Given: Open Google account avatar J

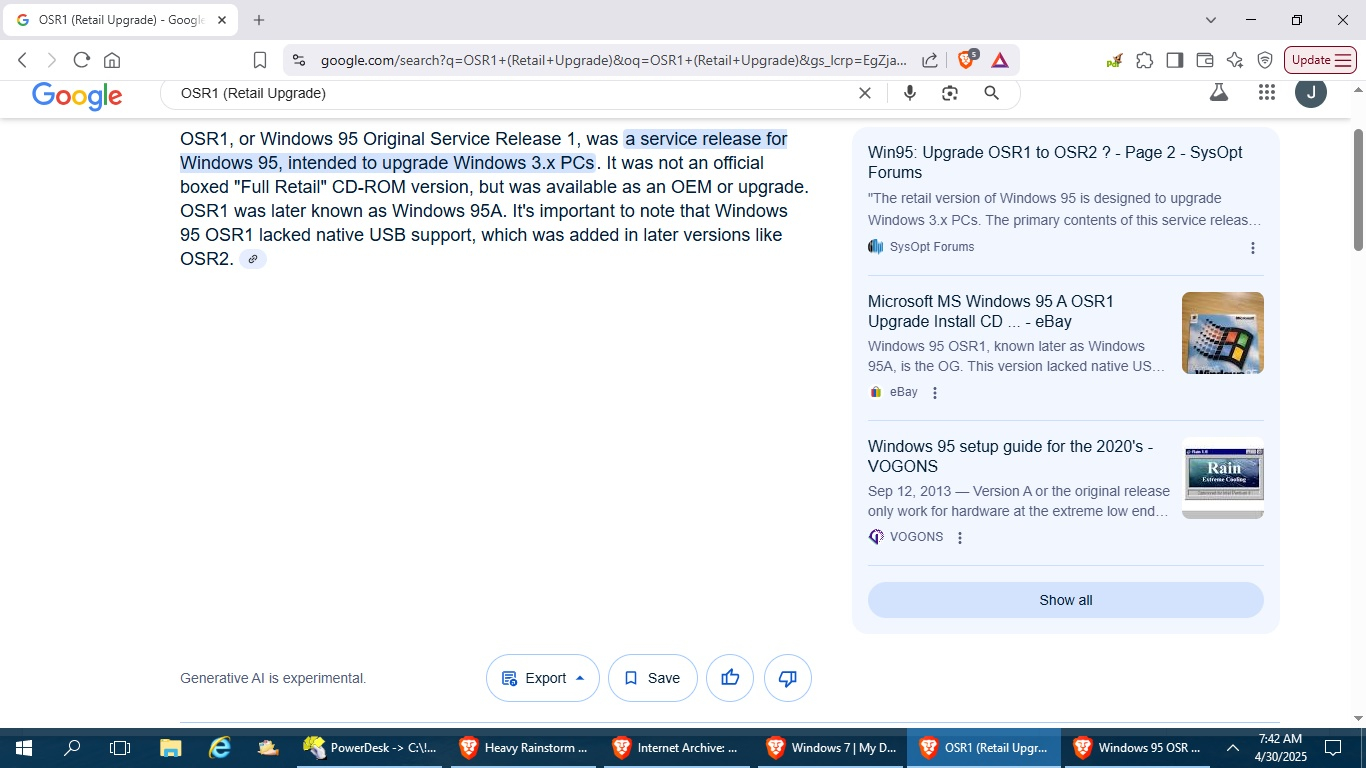Looking at the screenshot, I should (x=1311, y=92).
